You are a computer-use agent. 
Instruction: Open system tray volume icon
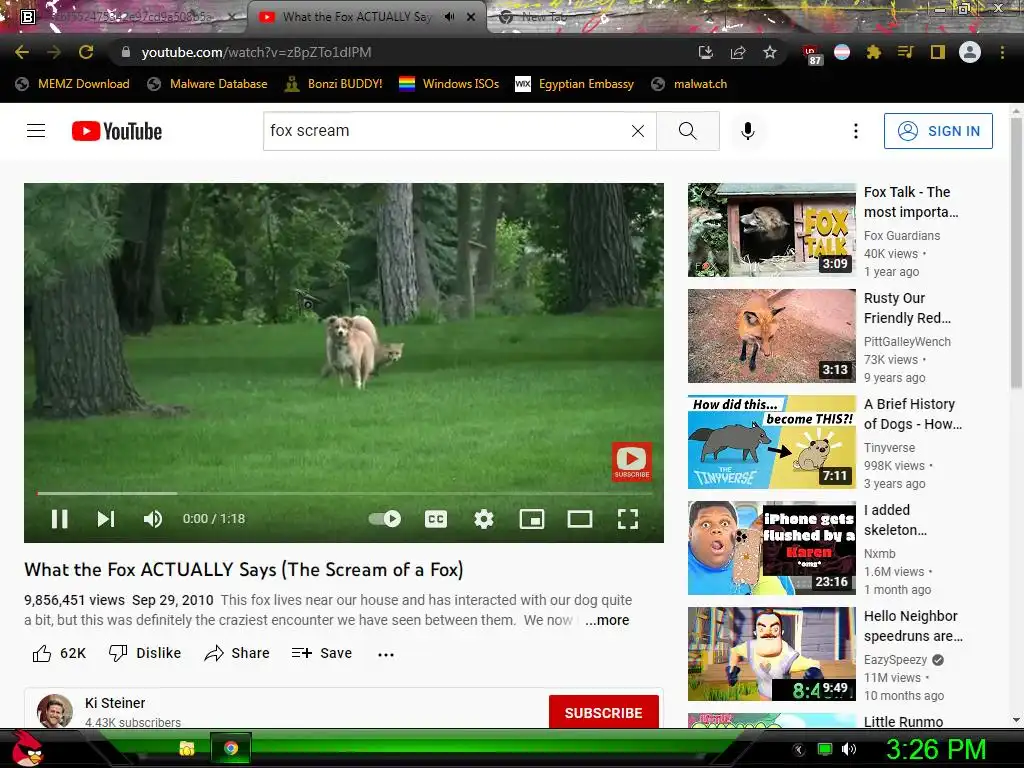(848, 749)
